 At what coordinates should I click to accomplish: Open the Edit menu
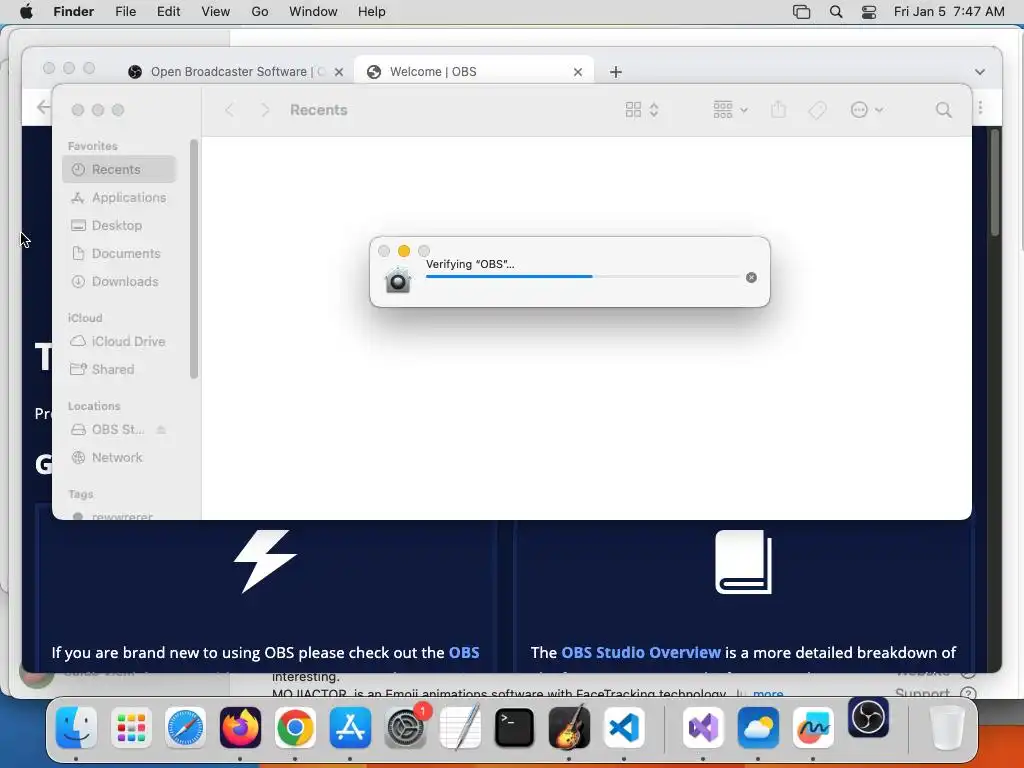[168, 12]
